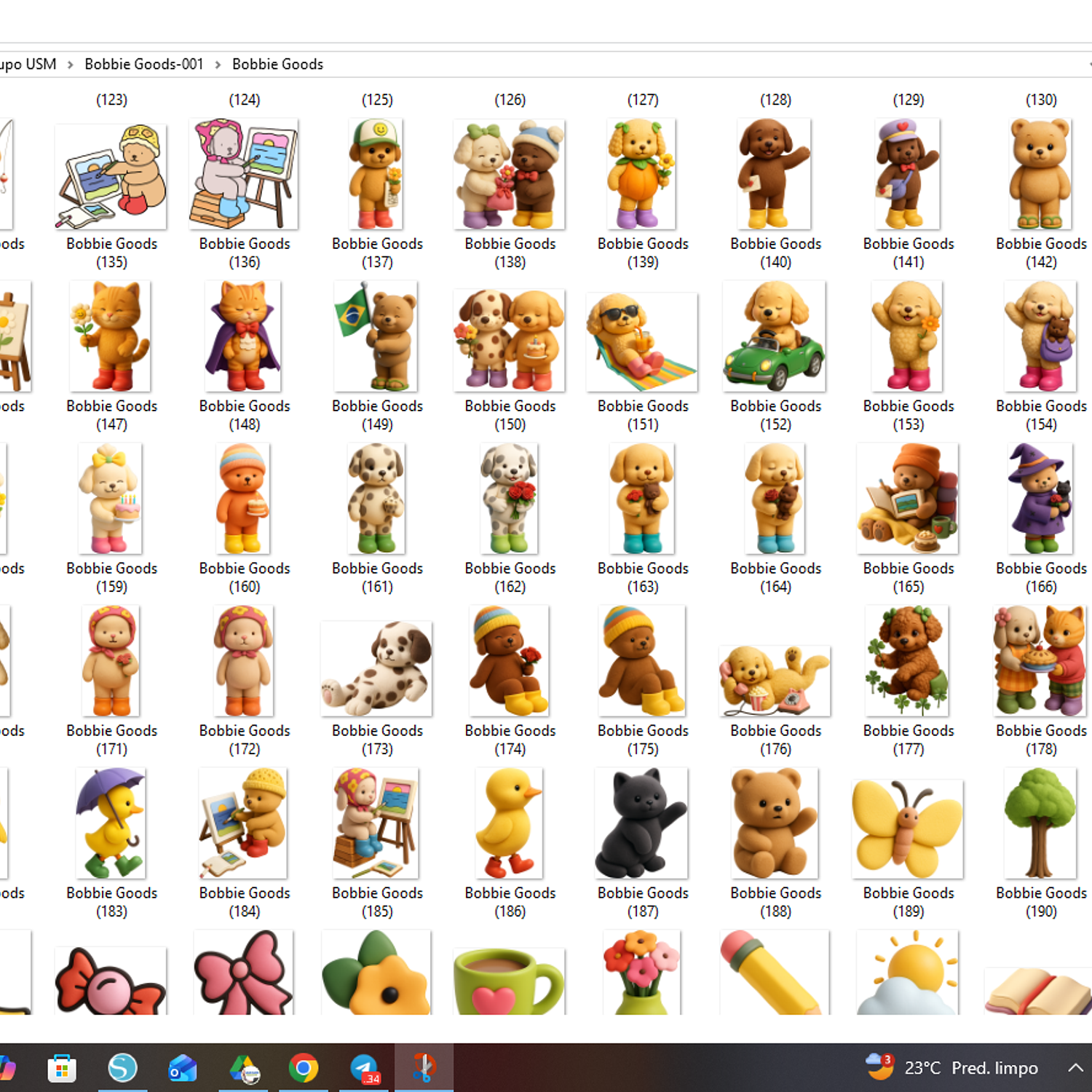The image size is (1092, 1092).
Task: Select Bobbie Goods (152) green car thumbnail
Action: [x=775, y=337]
